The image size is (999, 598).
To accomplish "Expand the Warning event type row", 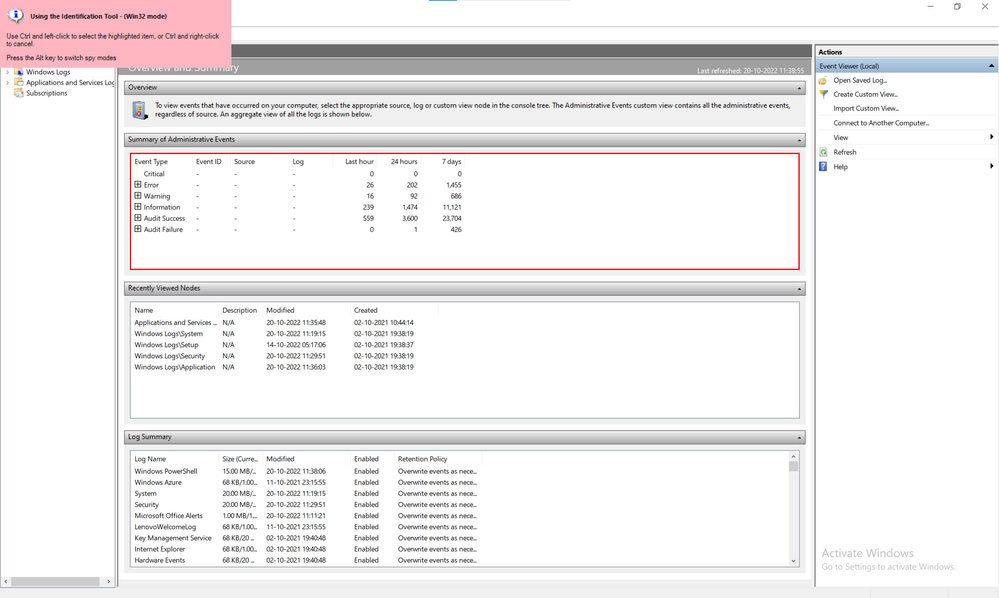I will click(x=138, y=196).
